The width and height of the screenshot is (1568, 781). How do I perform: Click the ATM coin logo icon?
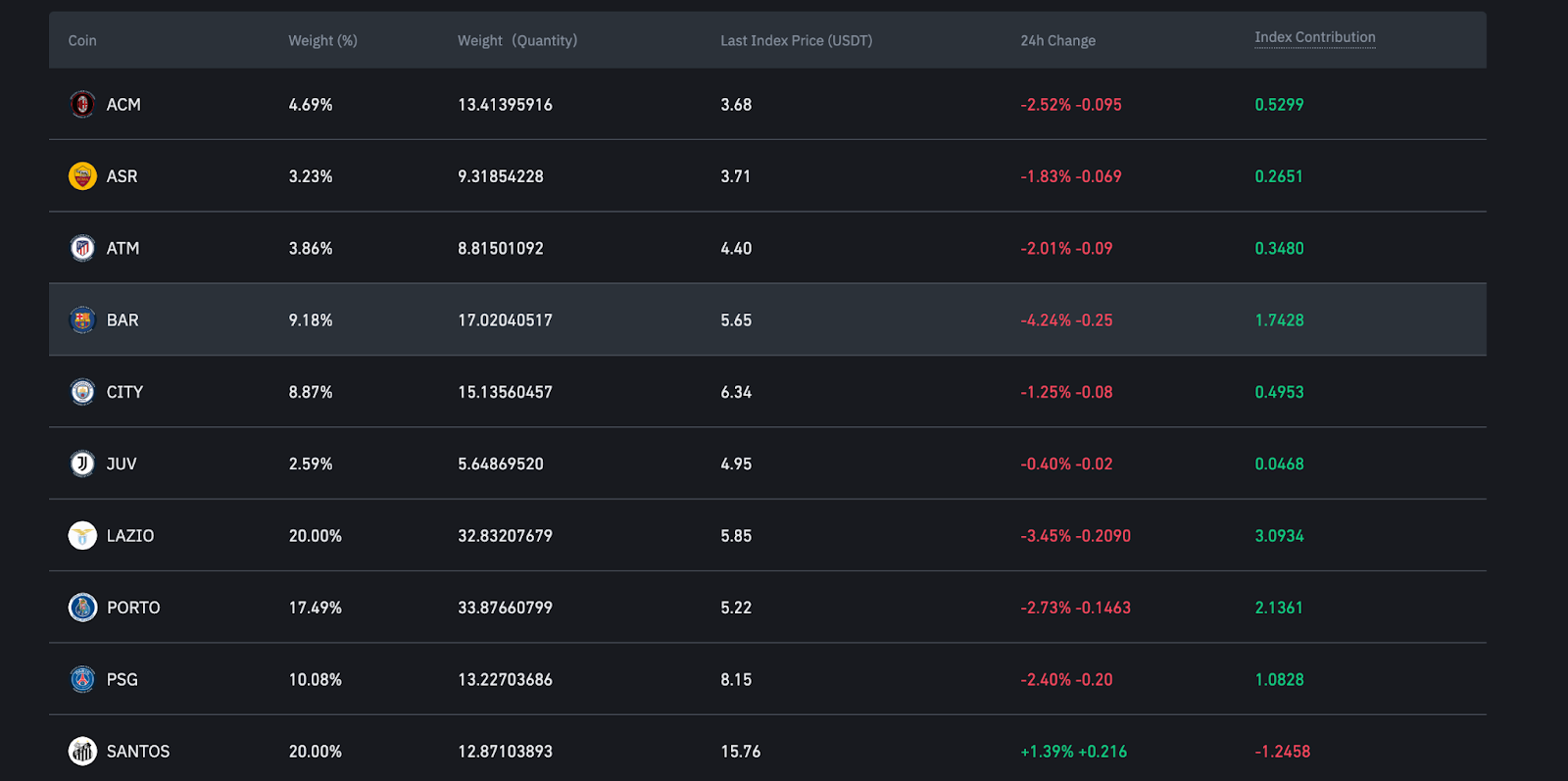82,248
